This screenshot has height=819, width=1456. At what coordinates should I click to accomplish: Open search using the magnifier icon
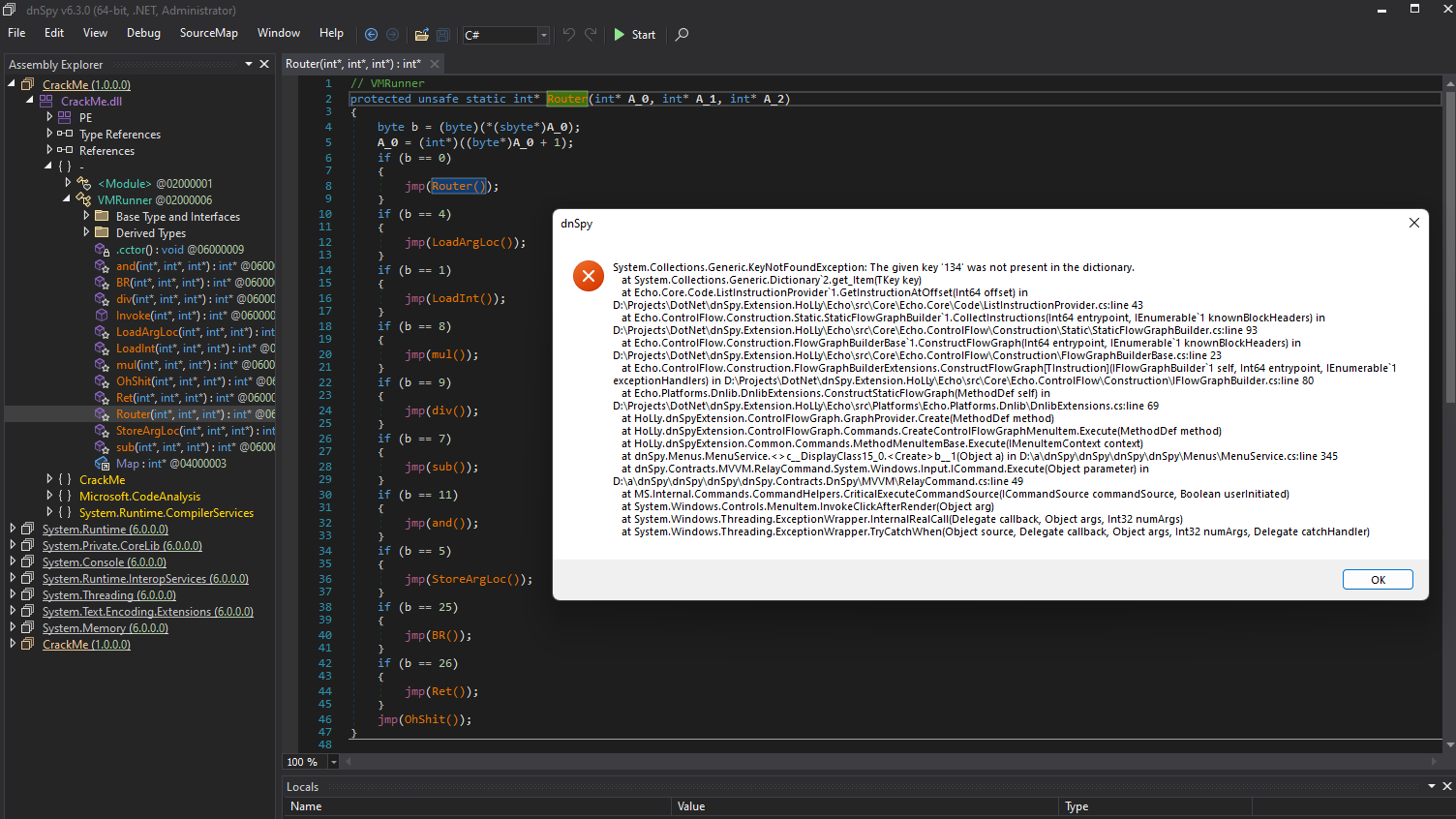tap(681, 34)
